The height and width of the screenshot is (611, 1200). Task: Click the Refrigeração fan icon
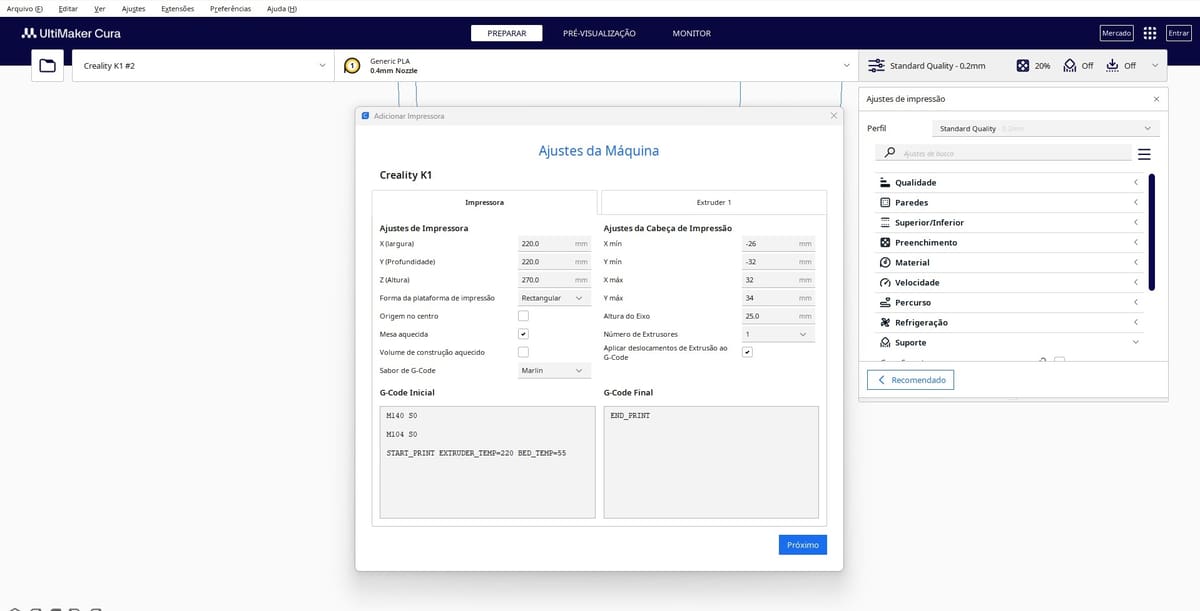(885, 323)
